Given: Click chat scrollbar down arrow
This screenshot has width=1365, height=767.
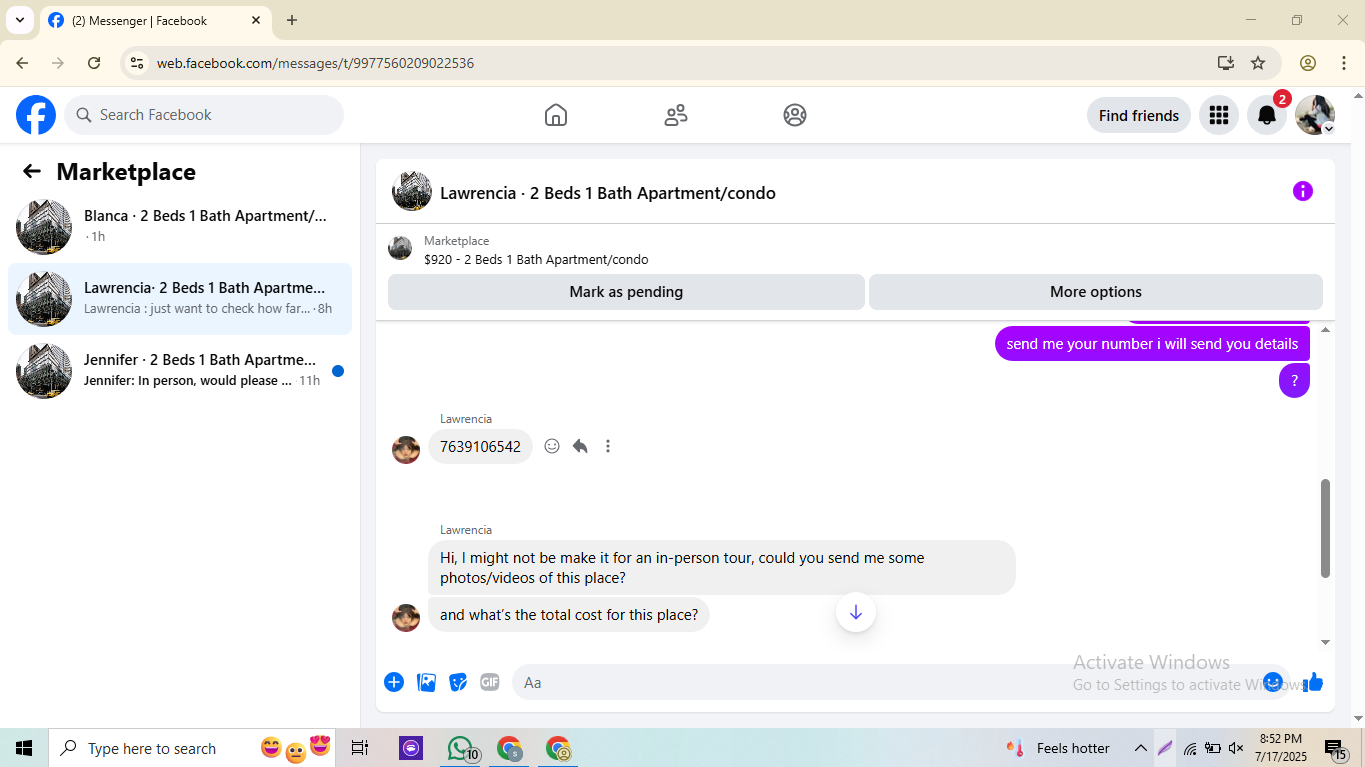Looking at the screenshot, I should point(1326,642).
